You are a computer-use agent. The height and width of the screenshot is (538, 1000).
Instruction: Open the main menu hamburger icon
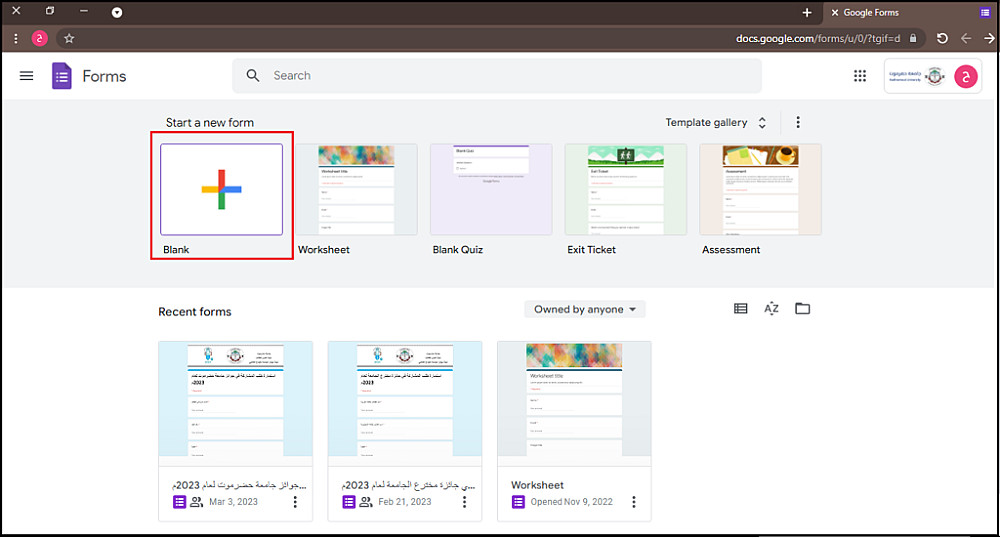26,76
